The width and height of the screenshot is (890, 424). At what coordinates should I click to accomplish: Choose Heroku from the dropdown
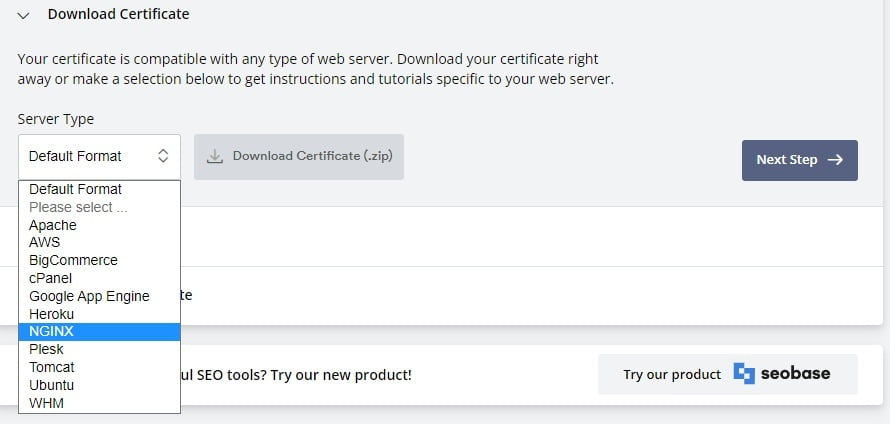(52, 314)
